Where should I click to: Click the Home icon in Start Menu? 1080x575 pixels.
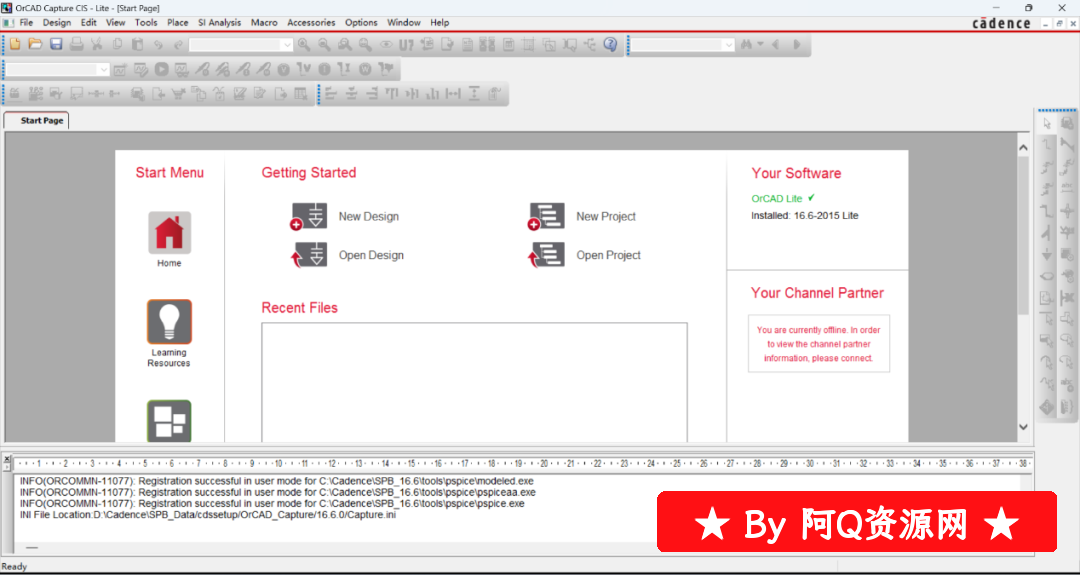(169, 233)
